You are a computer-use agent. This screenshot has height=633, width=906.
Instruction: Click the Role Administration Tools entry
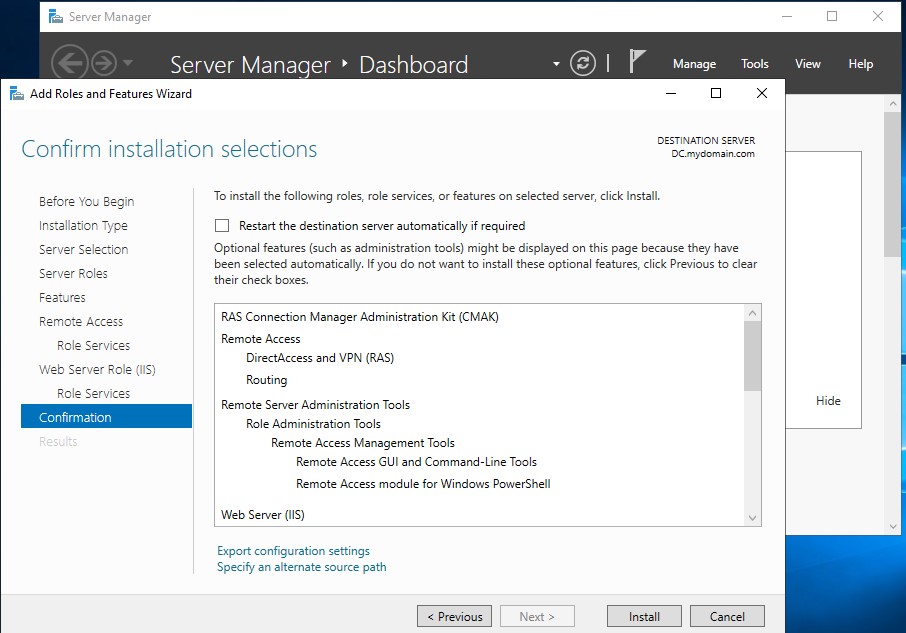point(313,424)
